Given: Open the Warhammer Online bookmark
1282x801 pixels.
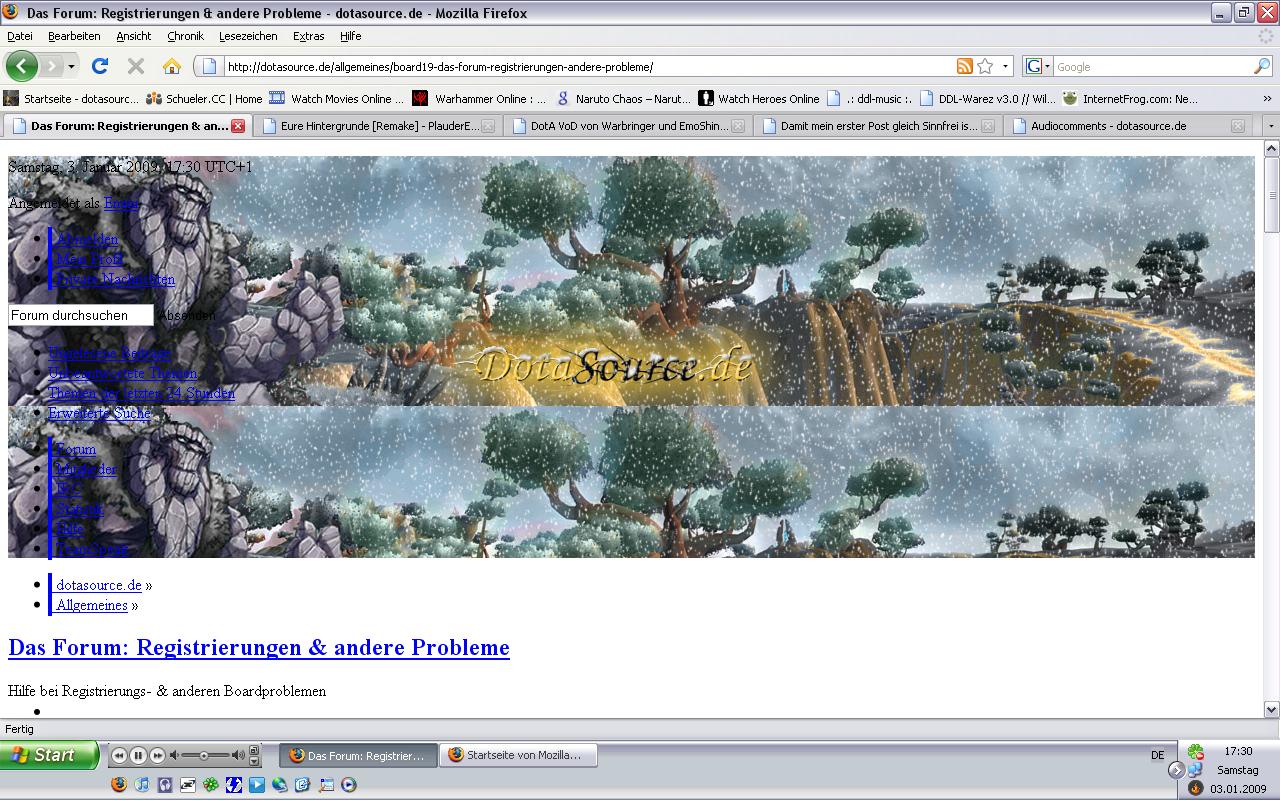Looking at the screenshot, I should click(x=481, y=99).
